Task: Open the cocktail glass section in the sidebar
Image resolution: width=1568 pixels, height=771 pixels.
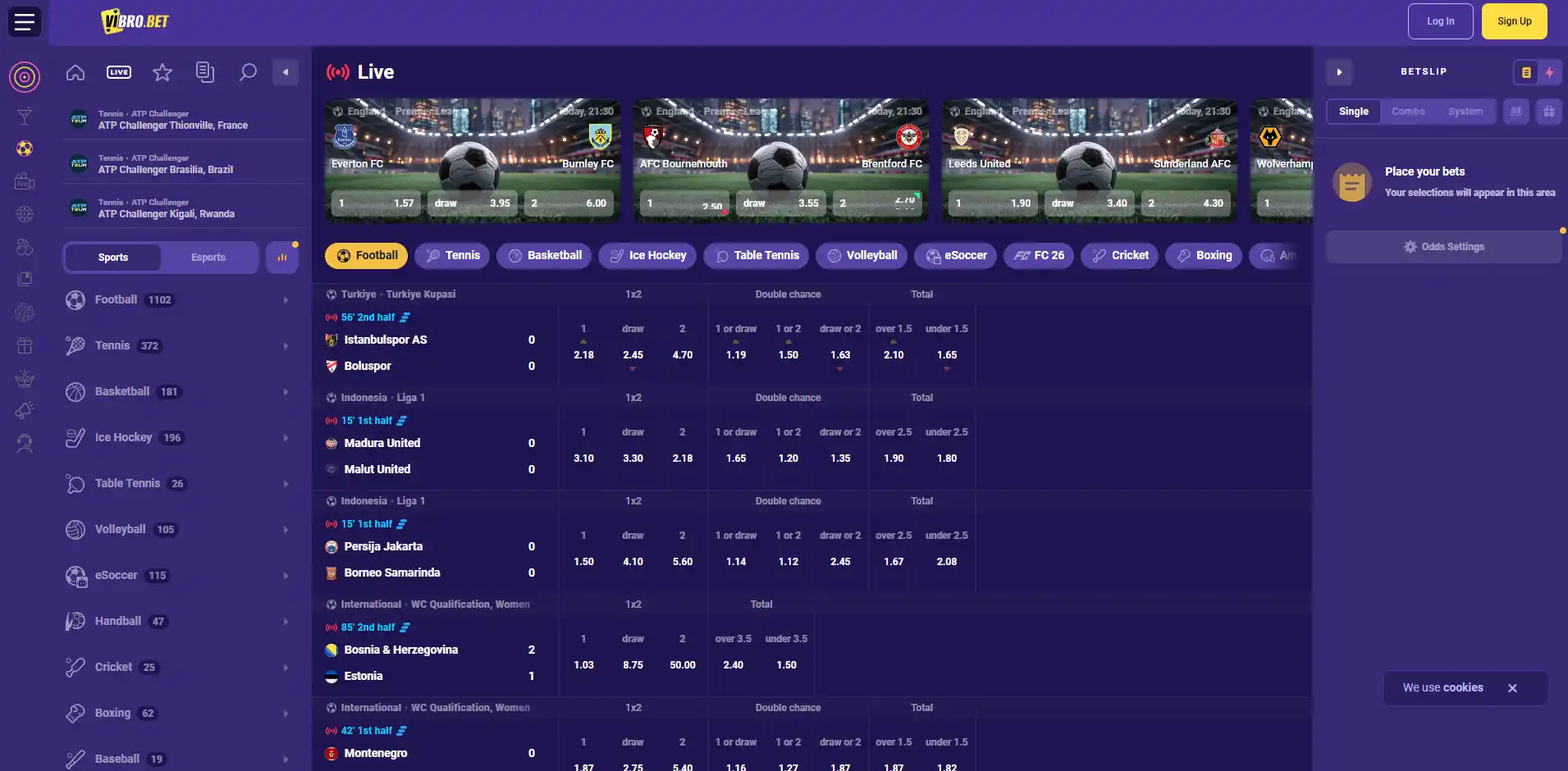Action: point(25,116)
